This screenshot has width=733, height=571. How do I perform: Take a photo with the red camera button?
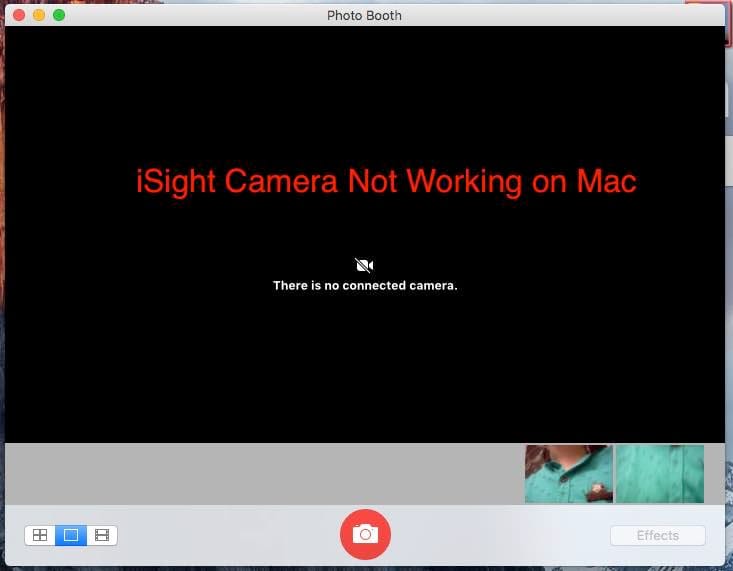tap(365, 534)
